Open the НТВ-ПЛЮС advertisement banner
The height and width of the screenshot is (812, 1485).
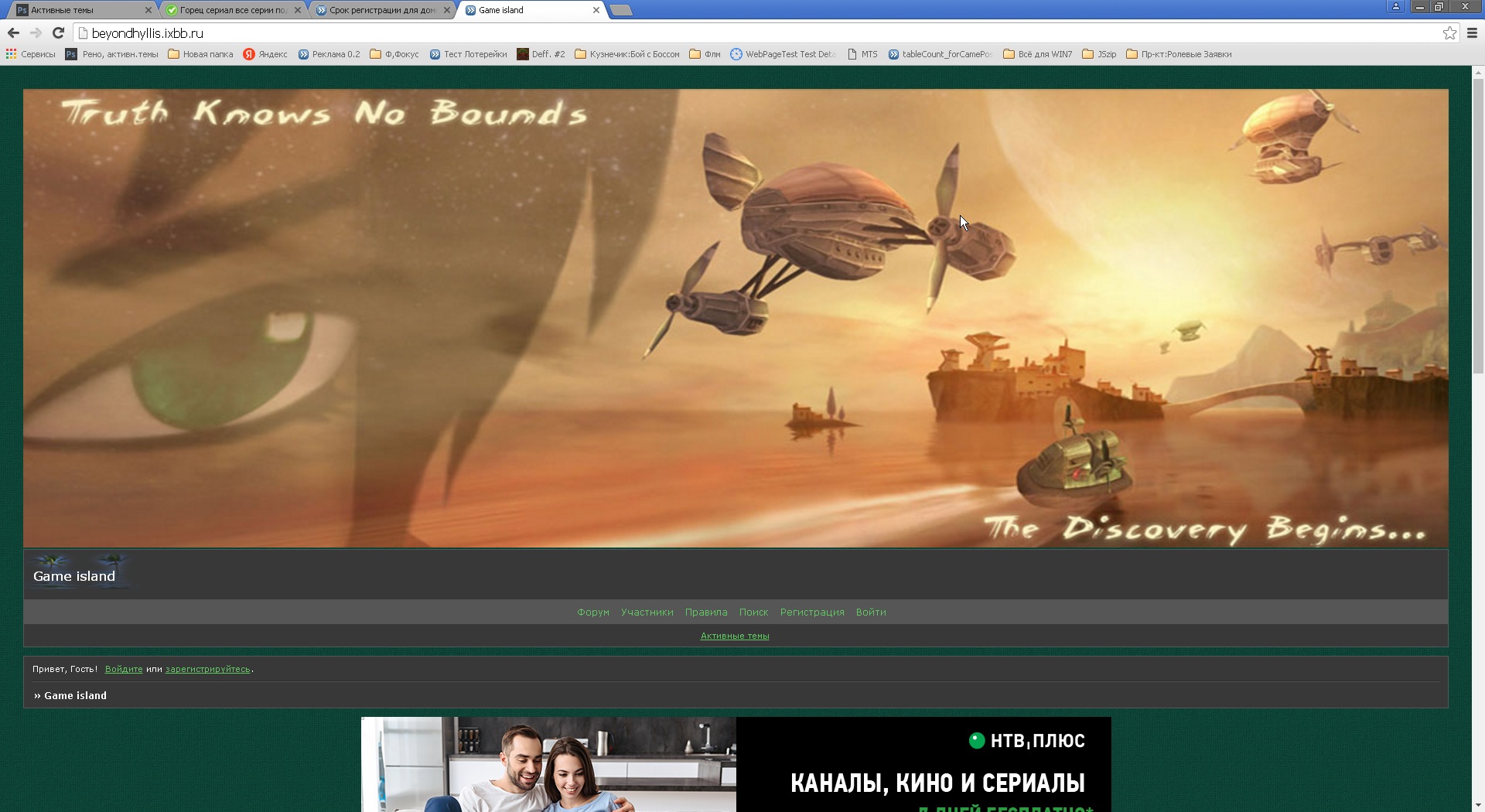(736, 764)
